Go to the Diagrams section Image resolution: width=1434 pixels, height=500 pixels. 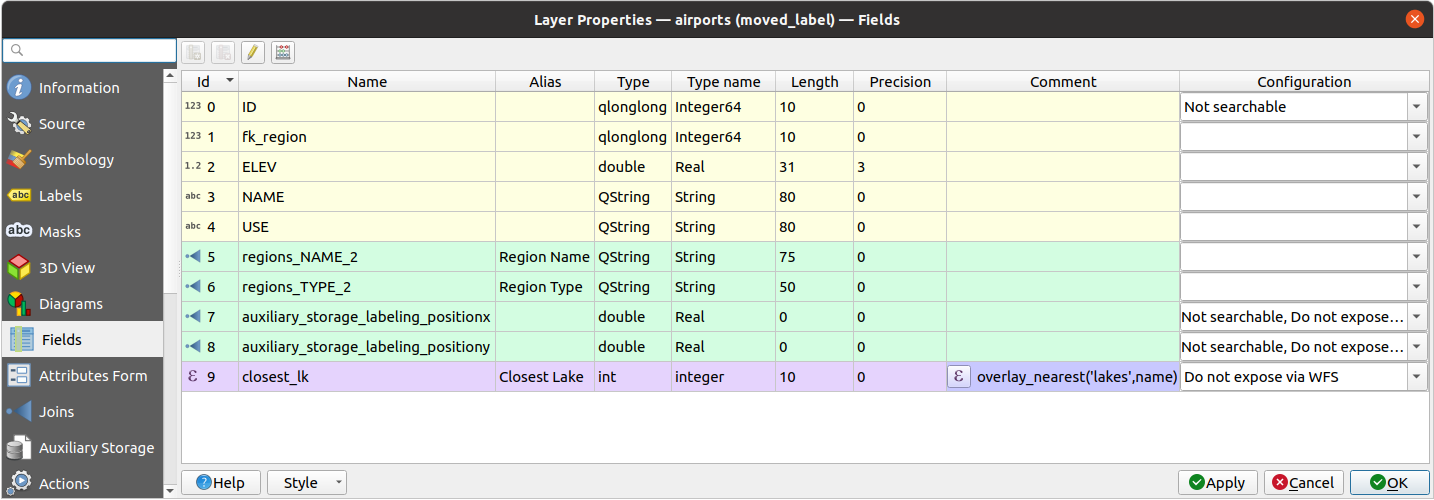pos(70,304)
